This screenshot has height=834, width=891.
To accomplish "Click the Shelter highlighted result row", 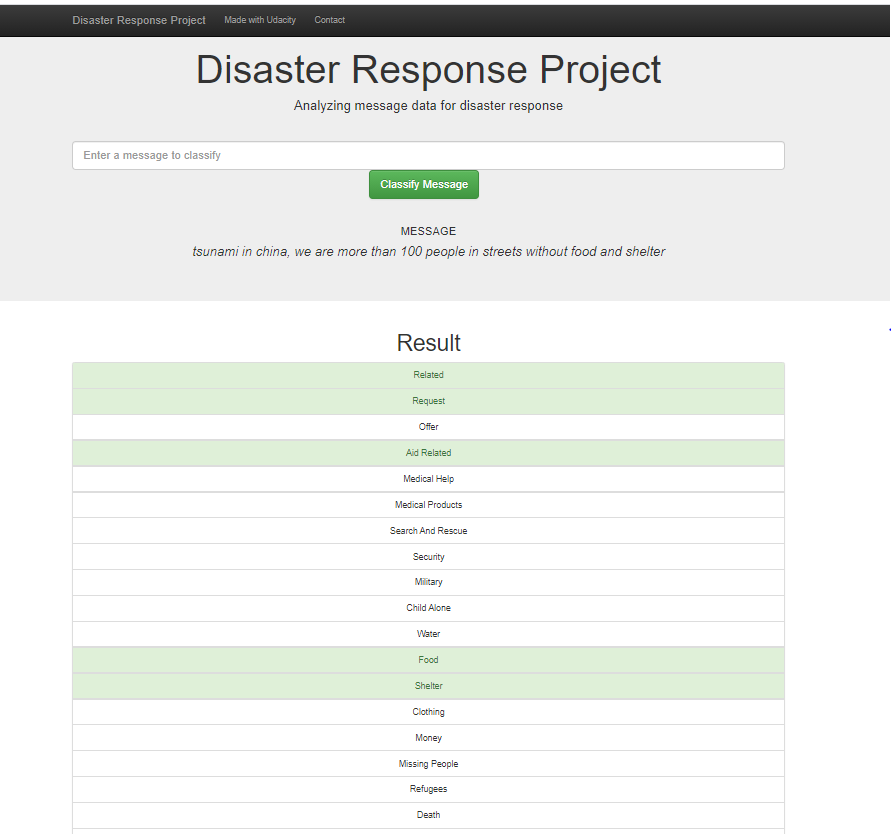I will [428, 685].
